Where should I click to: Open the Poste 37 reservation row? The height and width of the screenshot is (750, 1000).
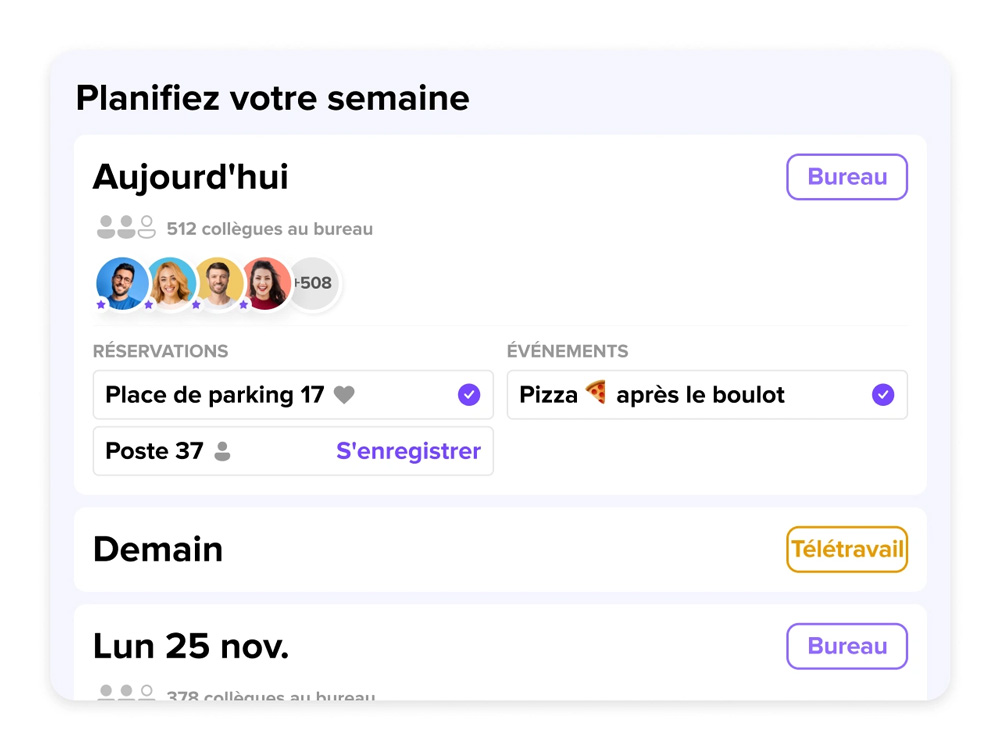coord(293,451)
